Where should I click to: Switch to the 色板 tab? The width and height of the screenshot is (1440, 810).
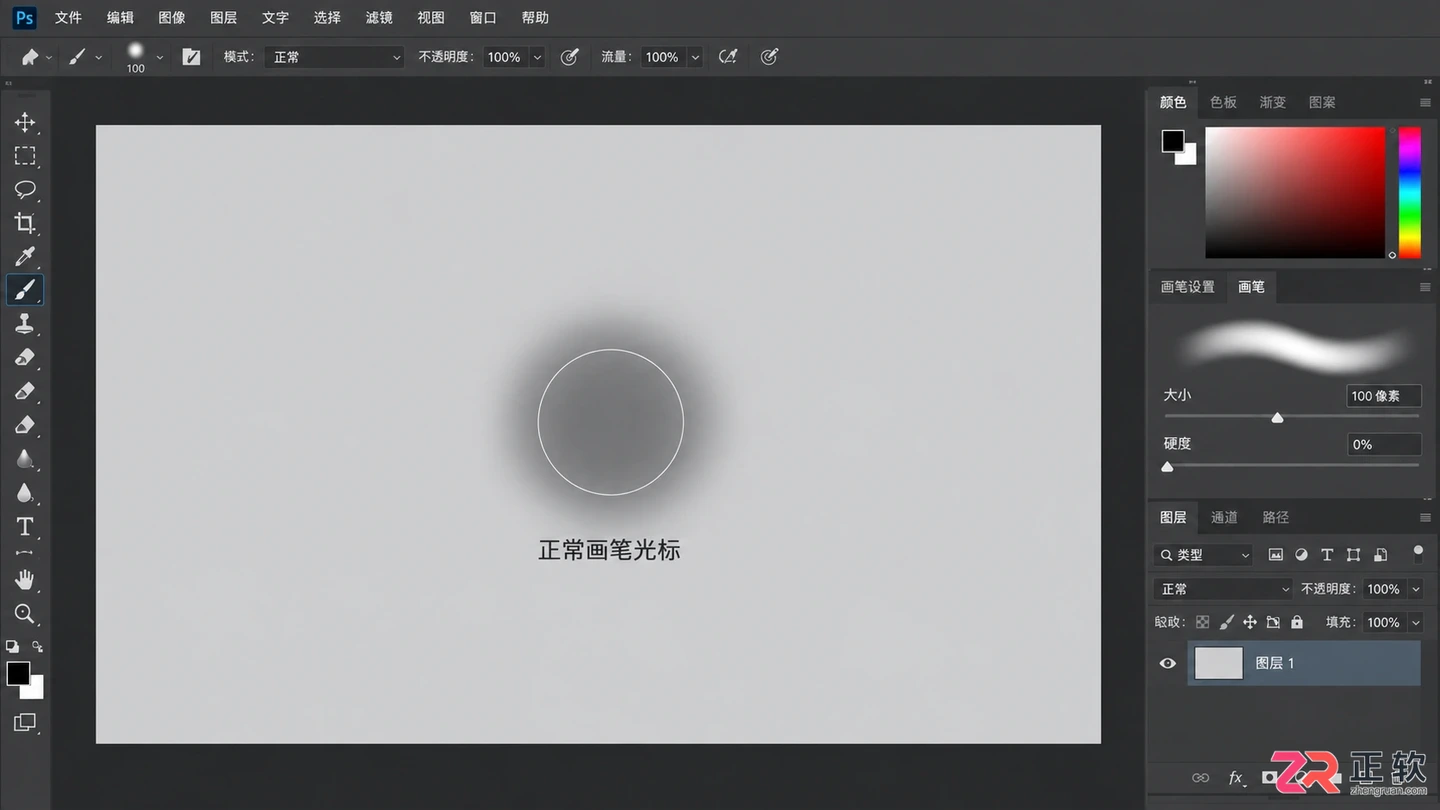1223,102
